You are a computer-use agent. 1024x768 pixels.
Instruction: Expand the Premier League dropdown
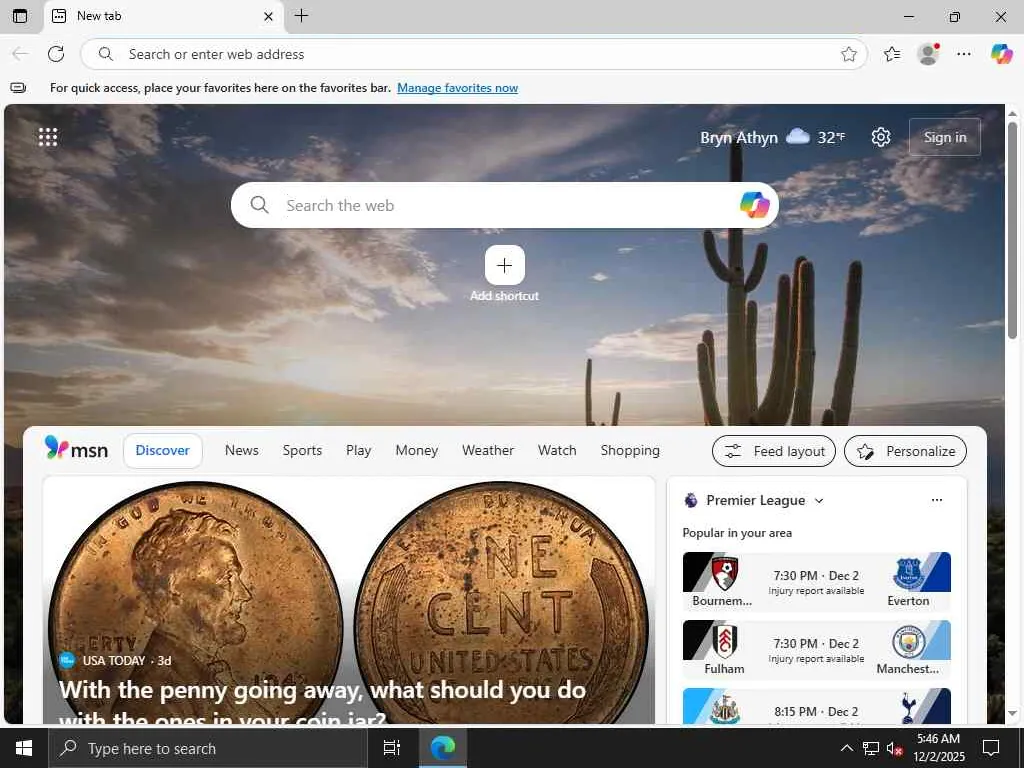(x=819, y=501)
